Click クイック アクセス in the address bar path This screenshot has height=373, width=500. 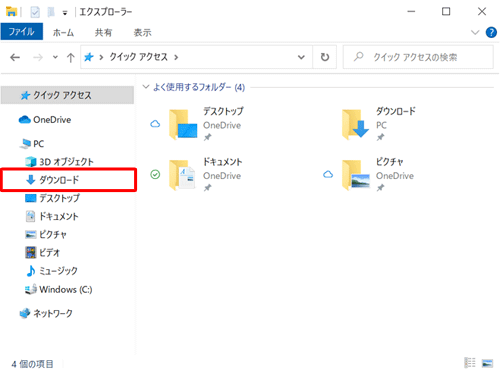138,57
